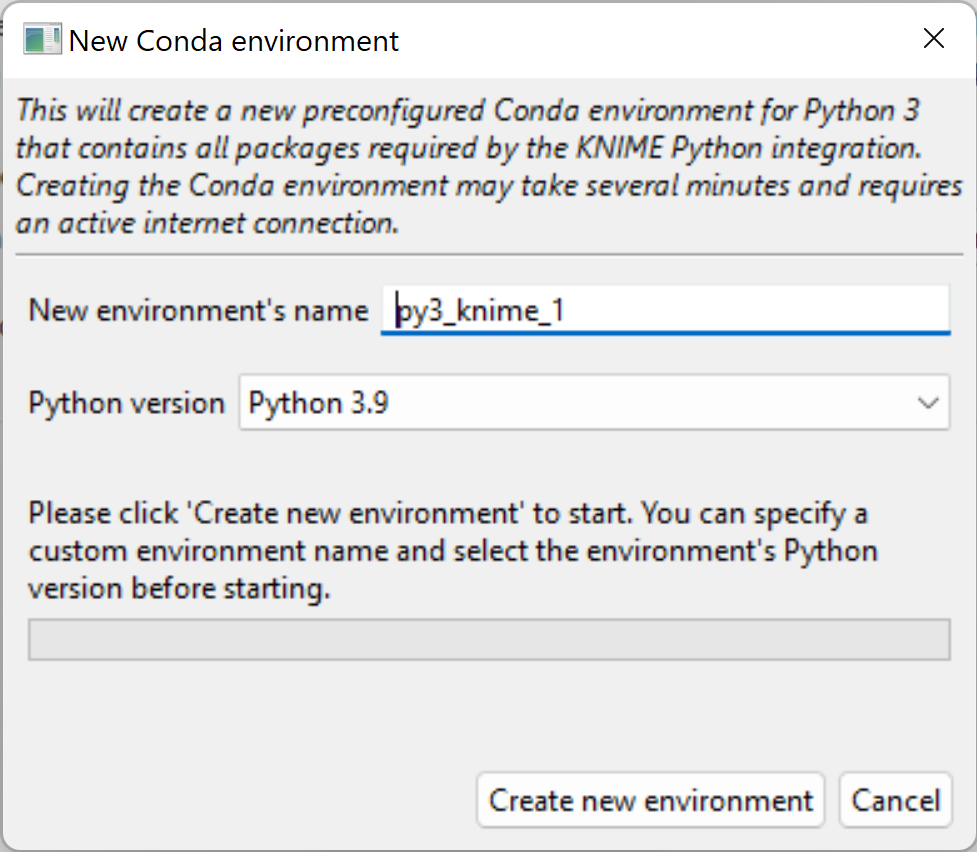
Task: Click the 'Python version' label
Action: tap(126, 403)
